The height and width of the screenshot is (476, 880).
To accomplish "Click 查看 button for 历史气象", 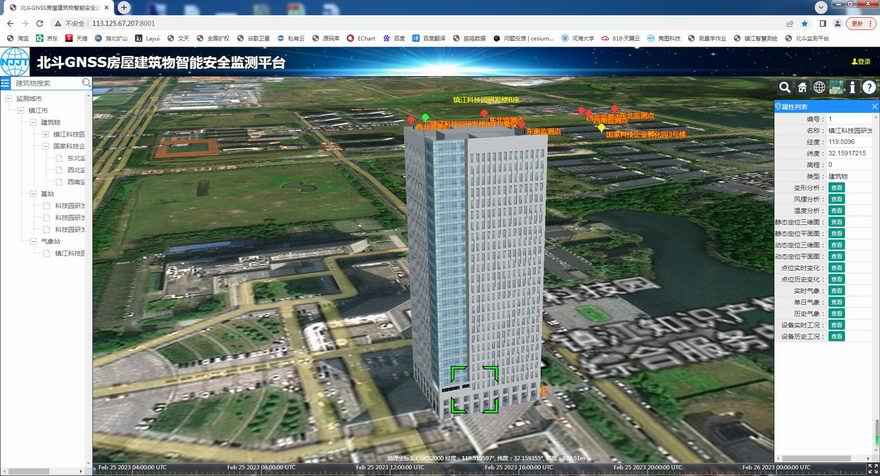I will tap(836, 314).
